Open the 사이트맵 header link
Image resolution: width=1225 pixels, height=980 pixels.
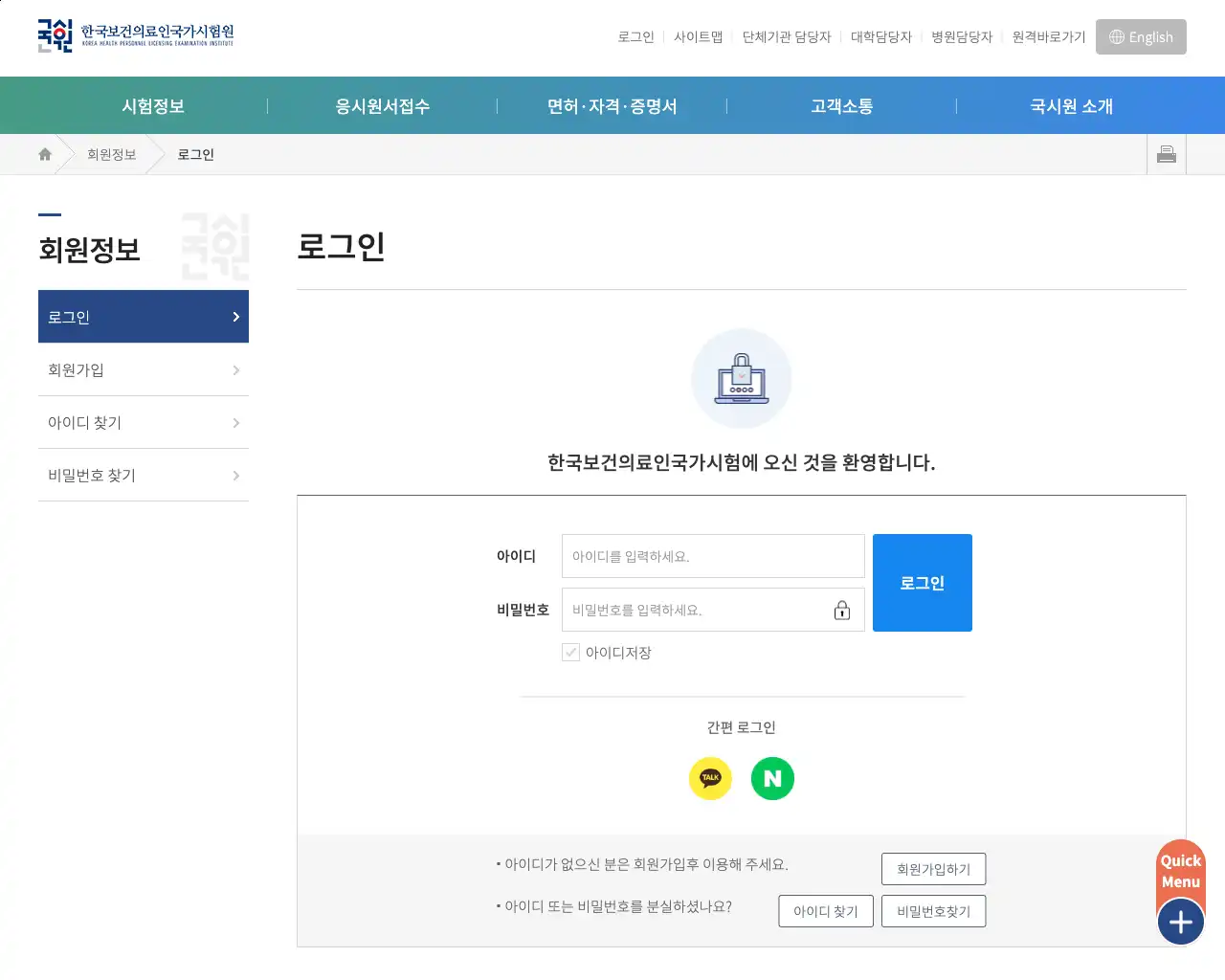[698, 37]
